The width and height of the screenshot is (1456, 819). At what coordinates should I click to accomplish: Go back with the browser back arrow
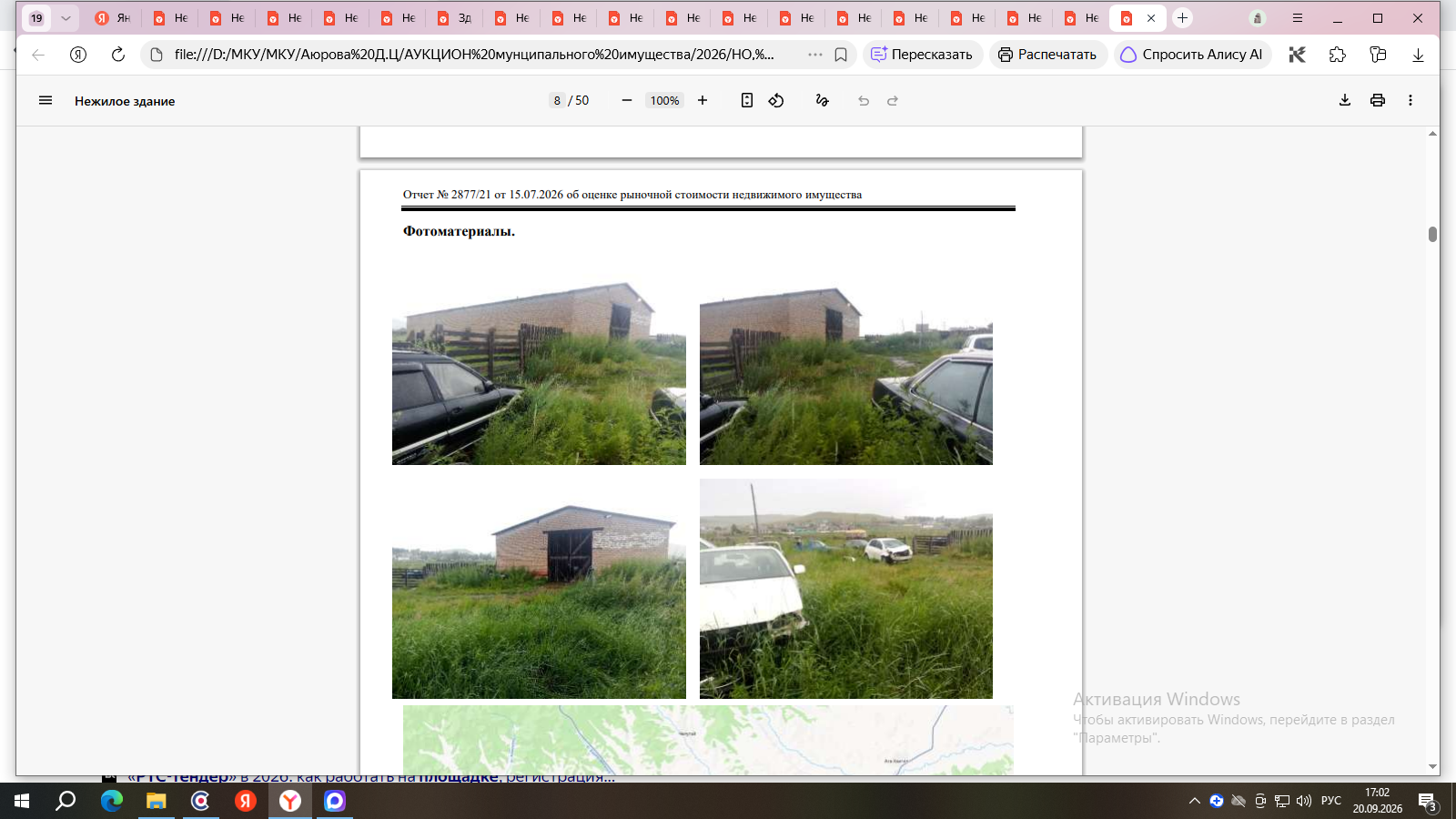pos(38,55)
